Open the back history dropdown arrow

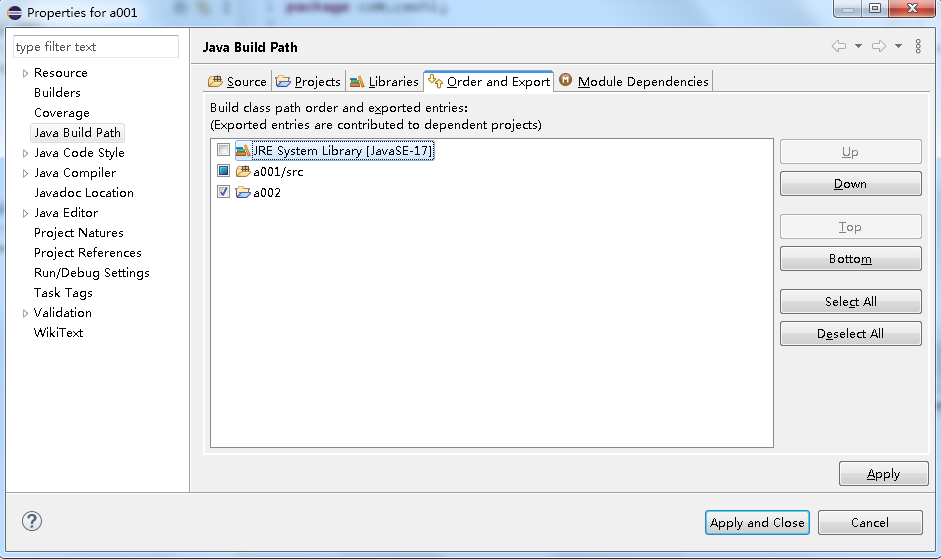point(858,46)
